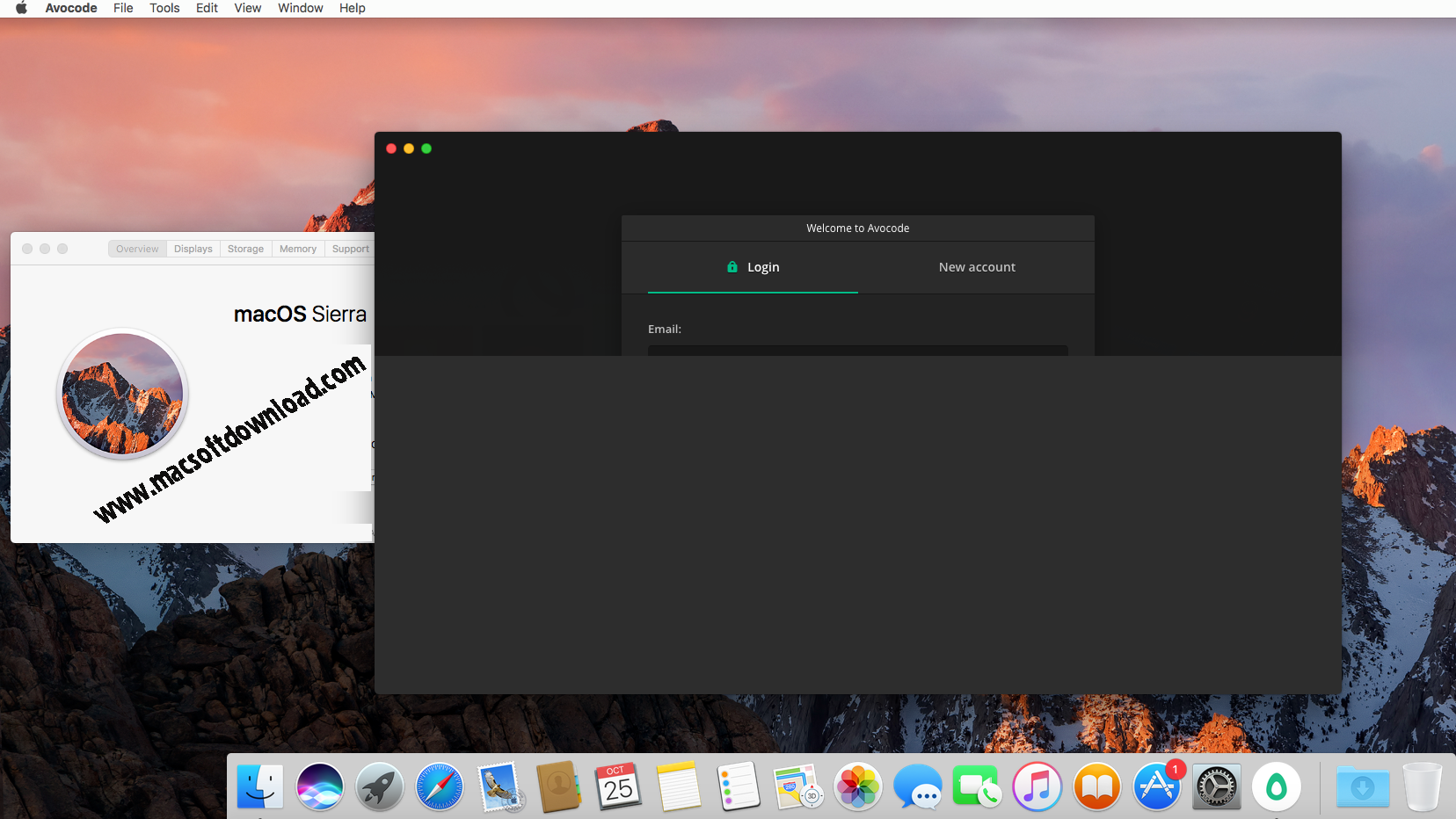This screenshot has height=819, width=1456.
Task: Open Avocode droplet icon in dock
Action: click(x=1277, y=786)
